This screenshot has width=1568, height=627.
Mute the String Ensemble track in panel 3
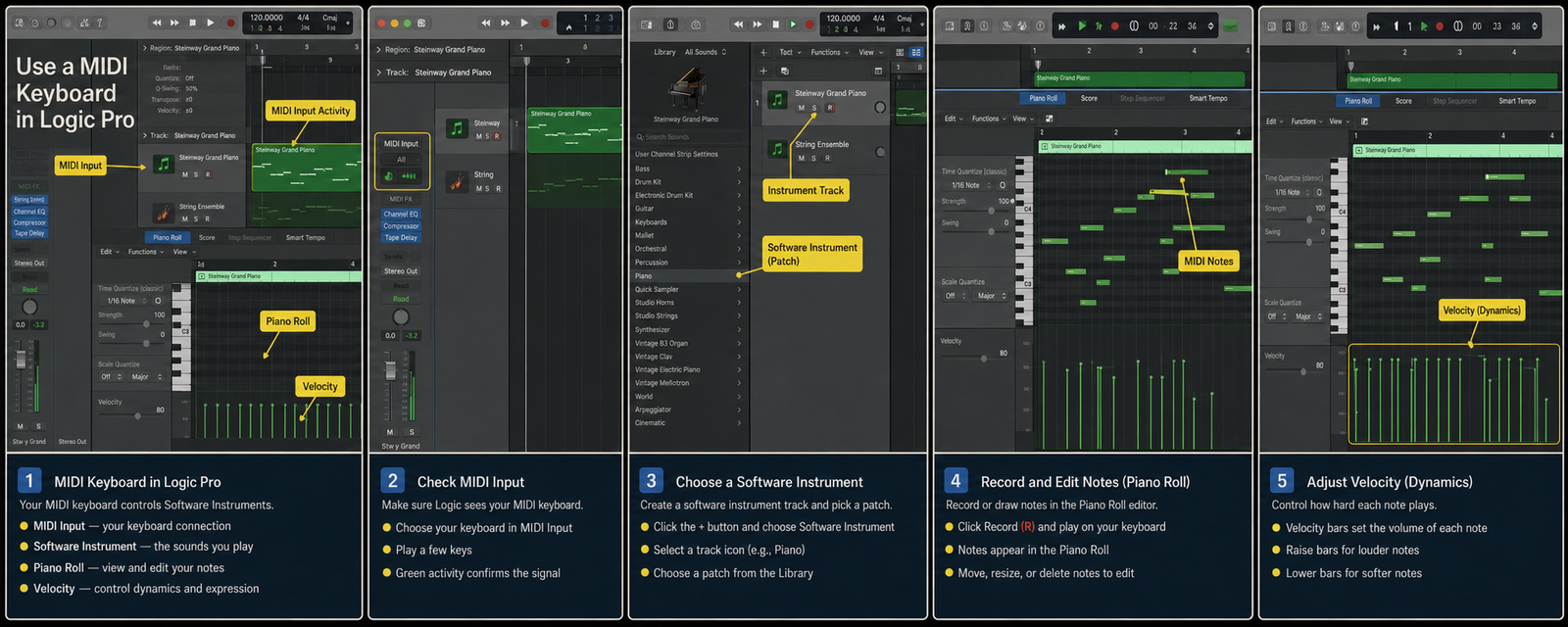(802, 158)
